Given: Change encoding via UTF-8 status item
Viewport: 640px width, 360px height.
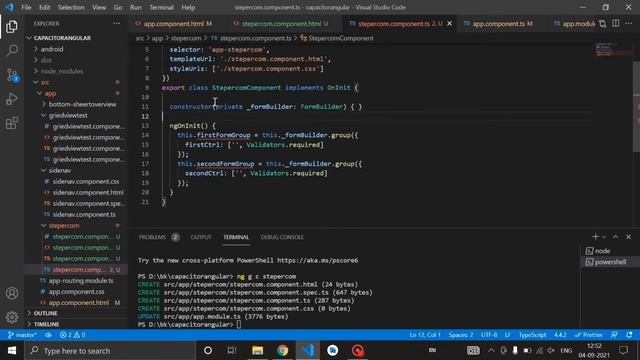Looking at the screenshot, I should click(x=489, y=335).
